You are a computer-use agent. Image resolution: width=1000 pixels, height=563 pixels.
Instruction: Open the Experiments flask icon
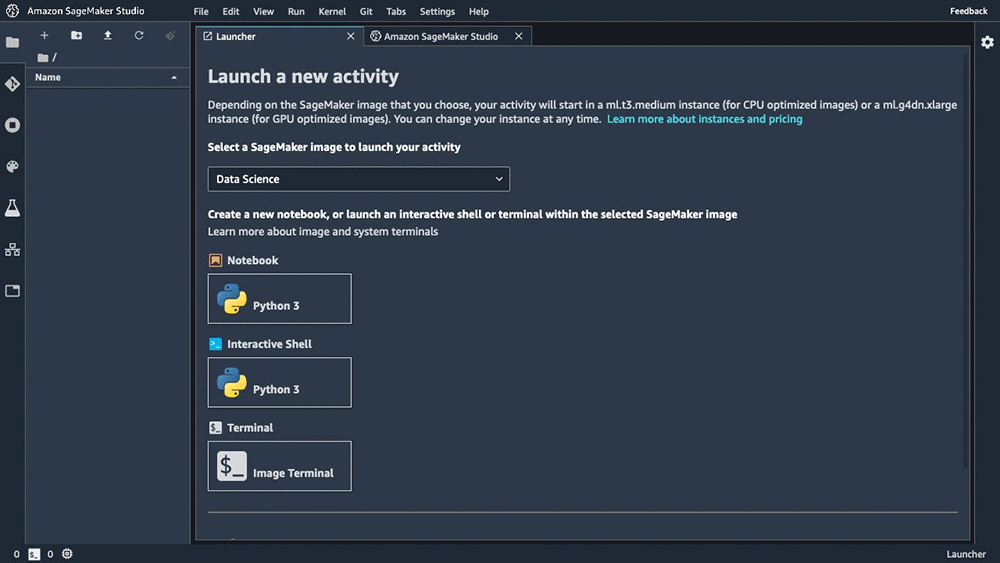(12, 208)
